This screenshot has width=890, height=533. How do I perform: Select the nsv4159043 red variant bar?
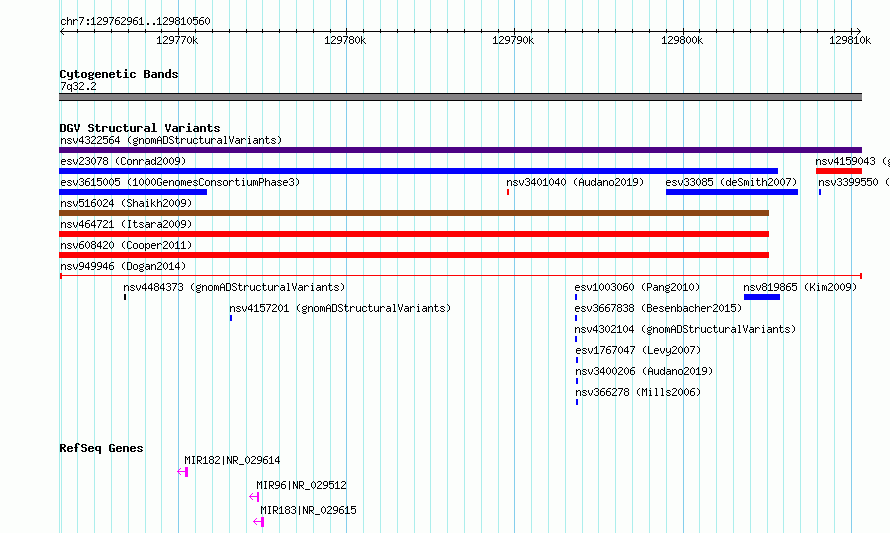click(x=838, y=171)
